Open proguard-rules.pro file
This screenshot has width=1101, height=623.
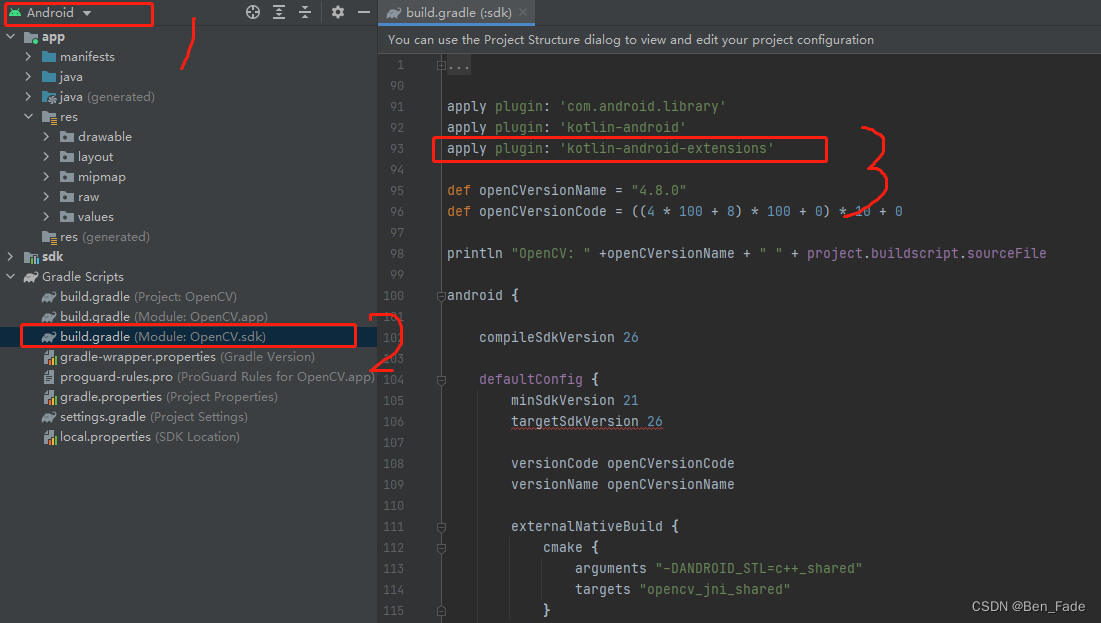[217, 376]
